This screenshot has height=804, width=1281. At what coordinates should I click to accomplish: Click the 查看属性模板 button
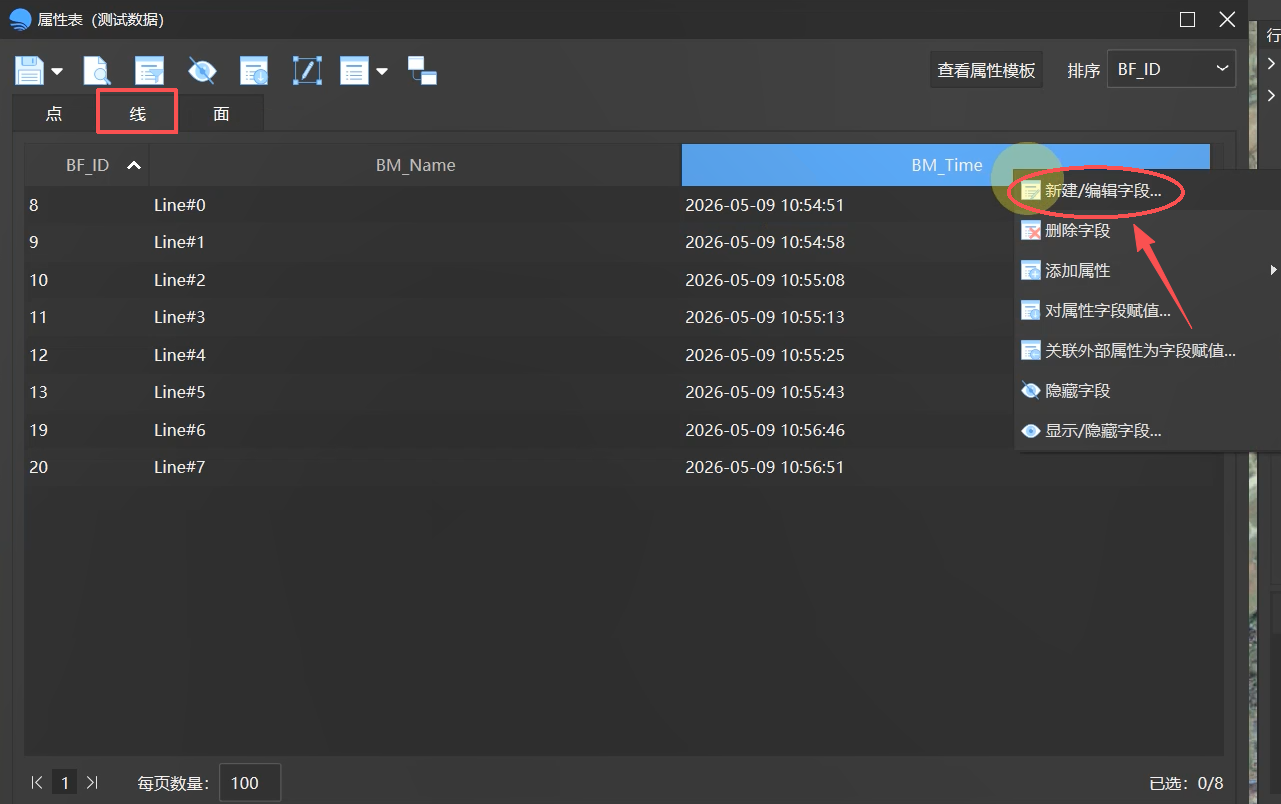coord(986,70)
